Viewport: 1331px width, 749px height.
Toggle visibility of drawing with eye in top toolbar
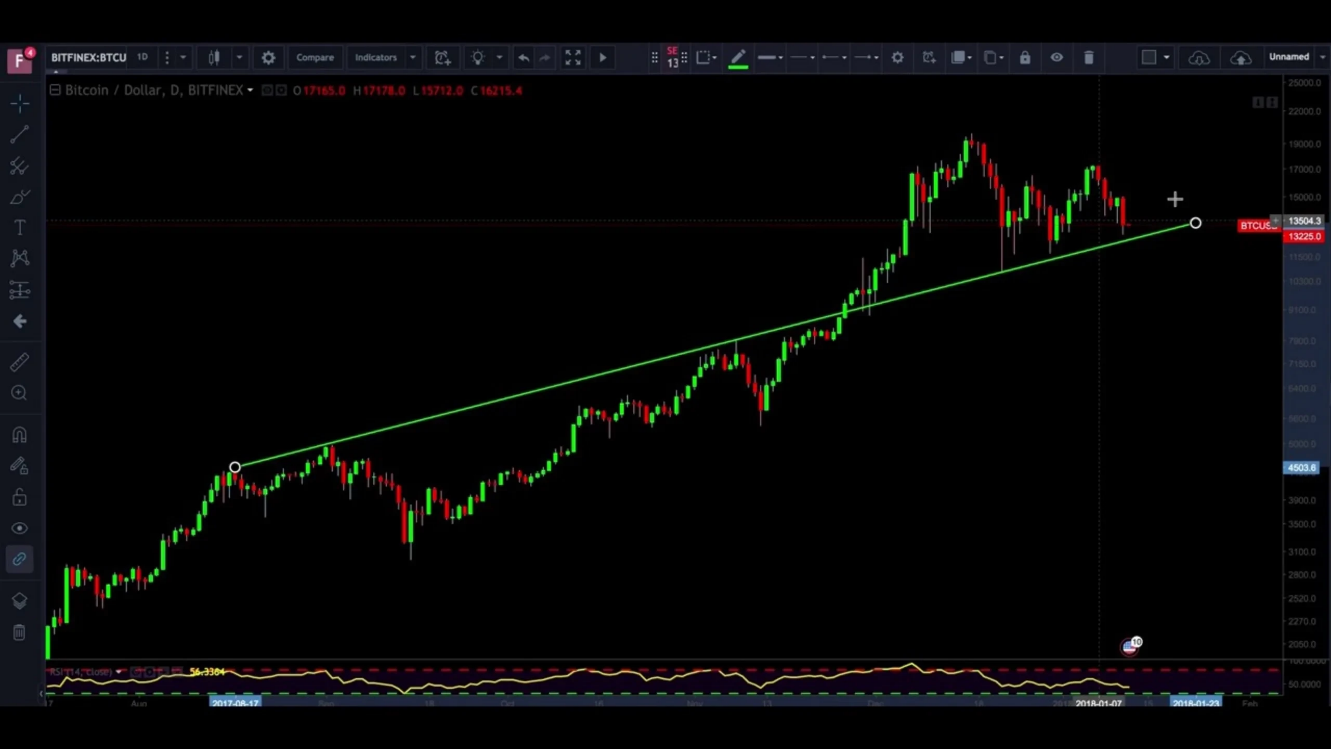tap(1057, 58)
